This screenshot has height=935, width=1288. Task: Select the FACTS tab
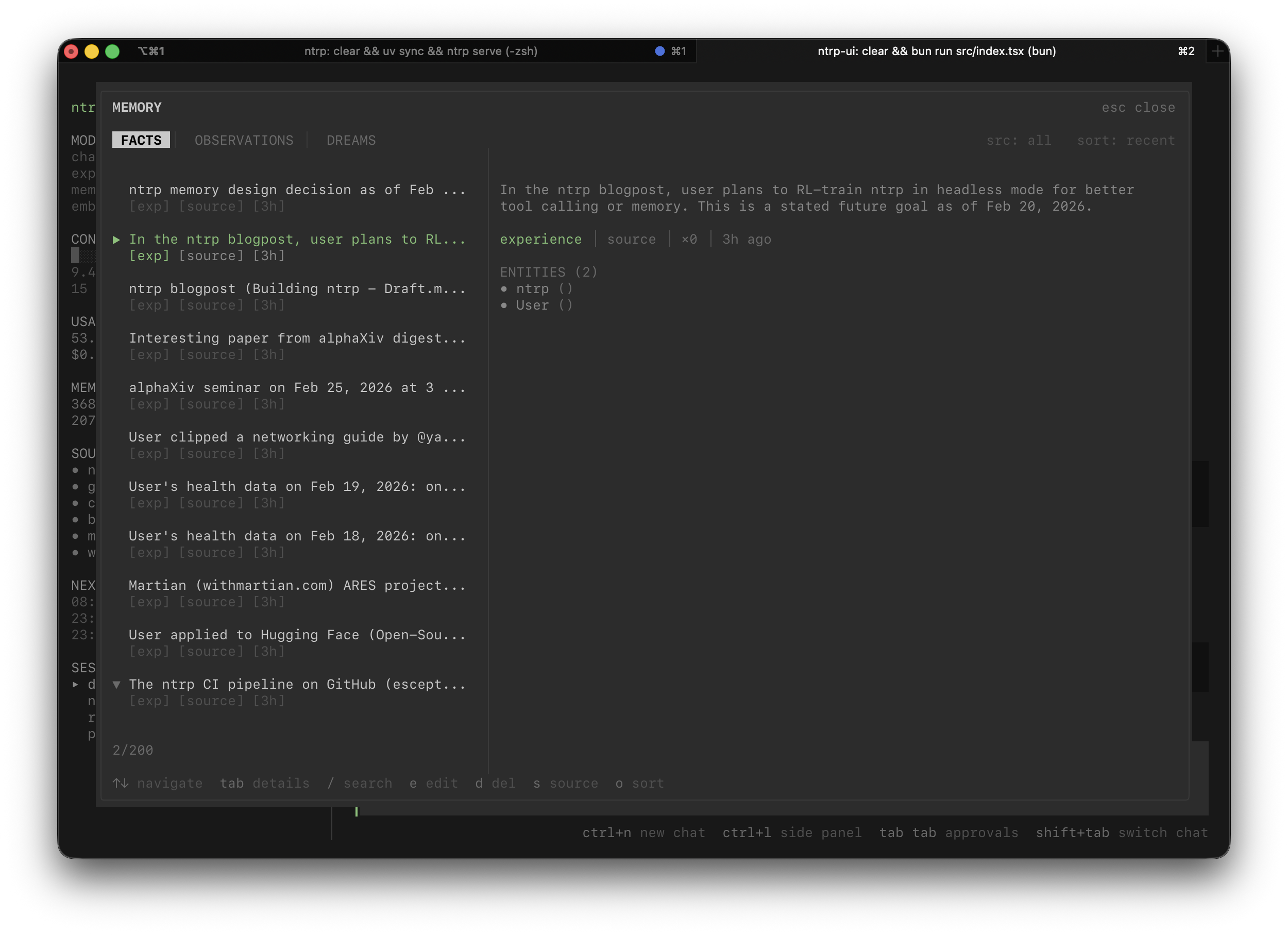141,140
